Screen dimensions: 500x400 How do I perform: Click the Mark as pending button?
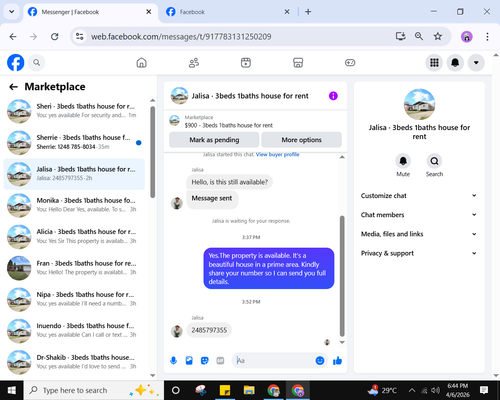coord(214,140)
